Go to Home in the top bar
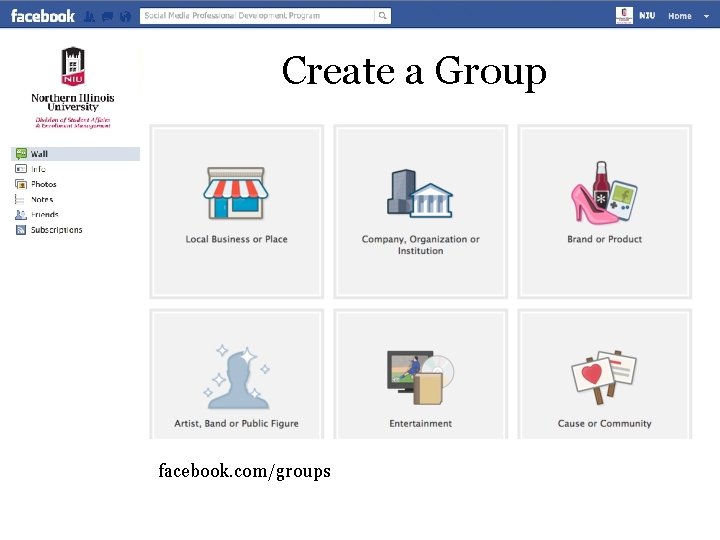720x540 pixels. 680,16
